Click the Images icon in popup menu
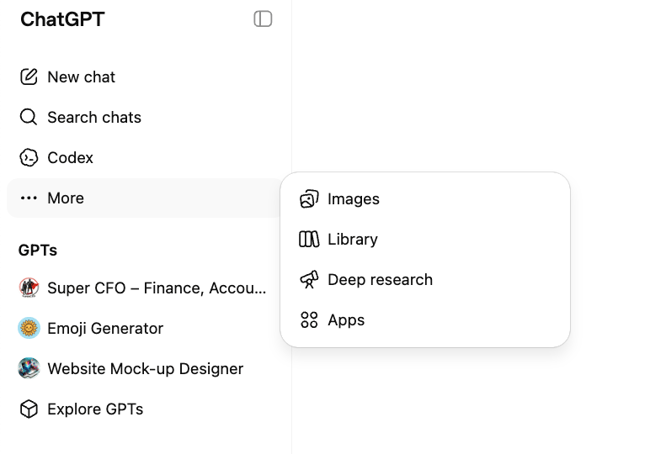The height and width of the screenshot is (454, 650). (309, 199)
